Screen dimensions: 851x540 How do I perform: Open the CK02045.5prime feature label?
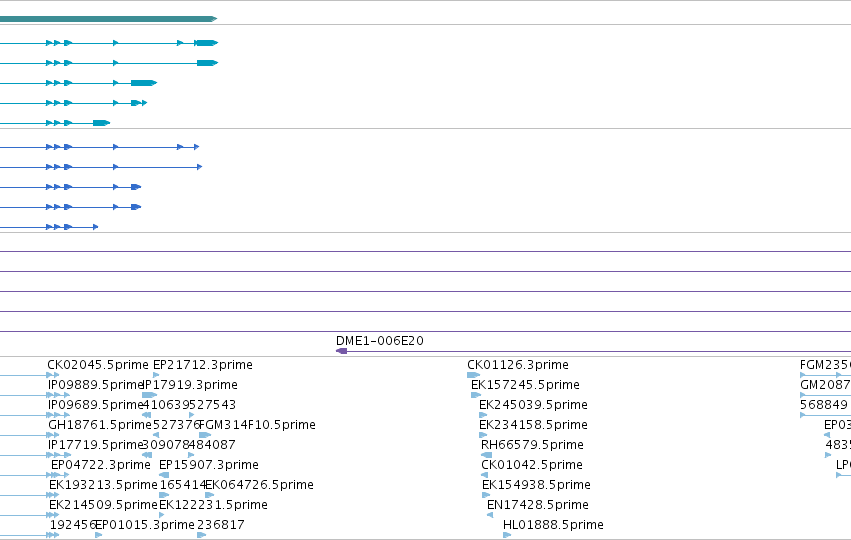[x=98, y=365]
